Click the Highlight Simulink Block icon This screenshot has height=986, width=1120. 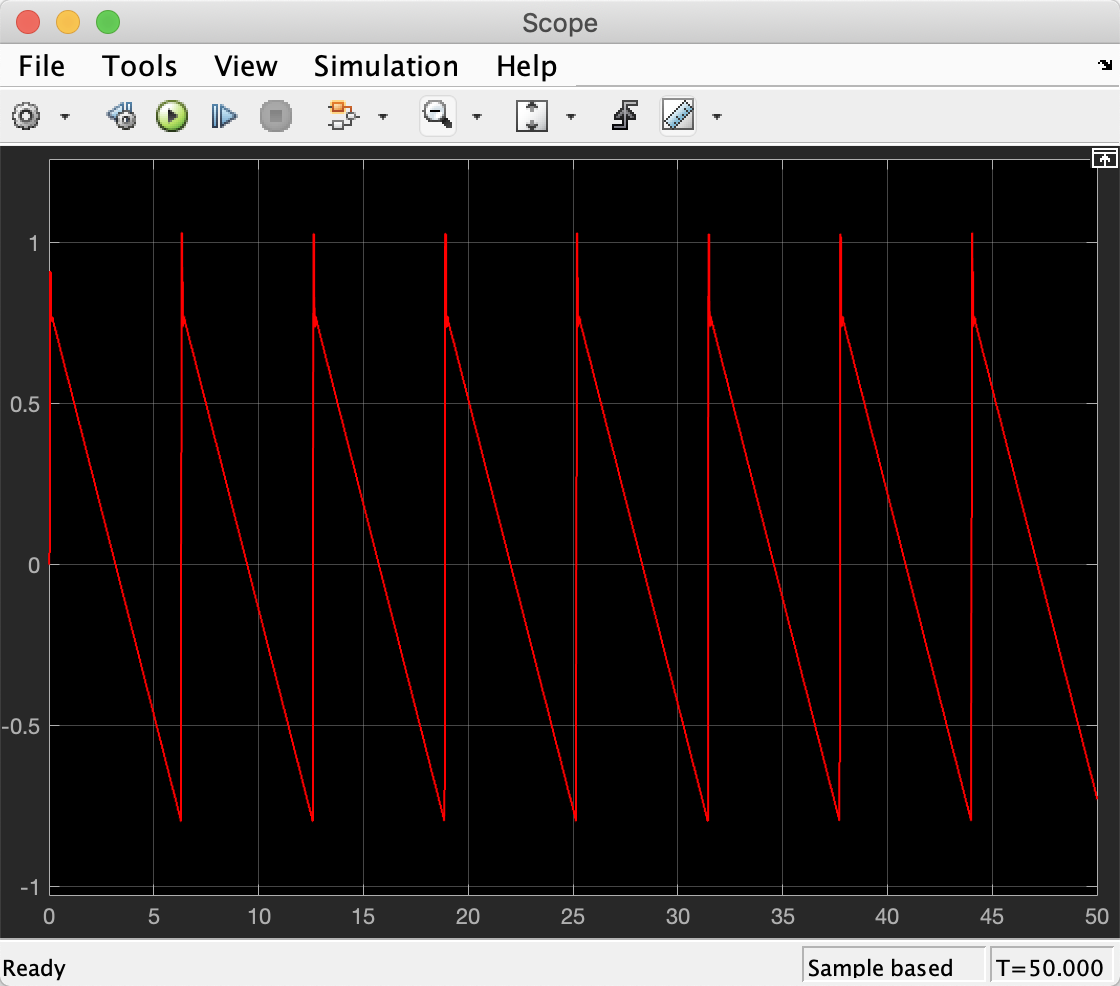[343, 116]
